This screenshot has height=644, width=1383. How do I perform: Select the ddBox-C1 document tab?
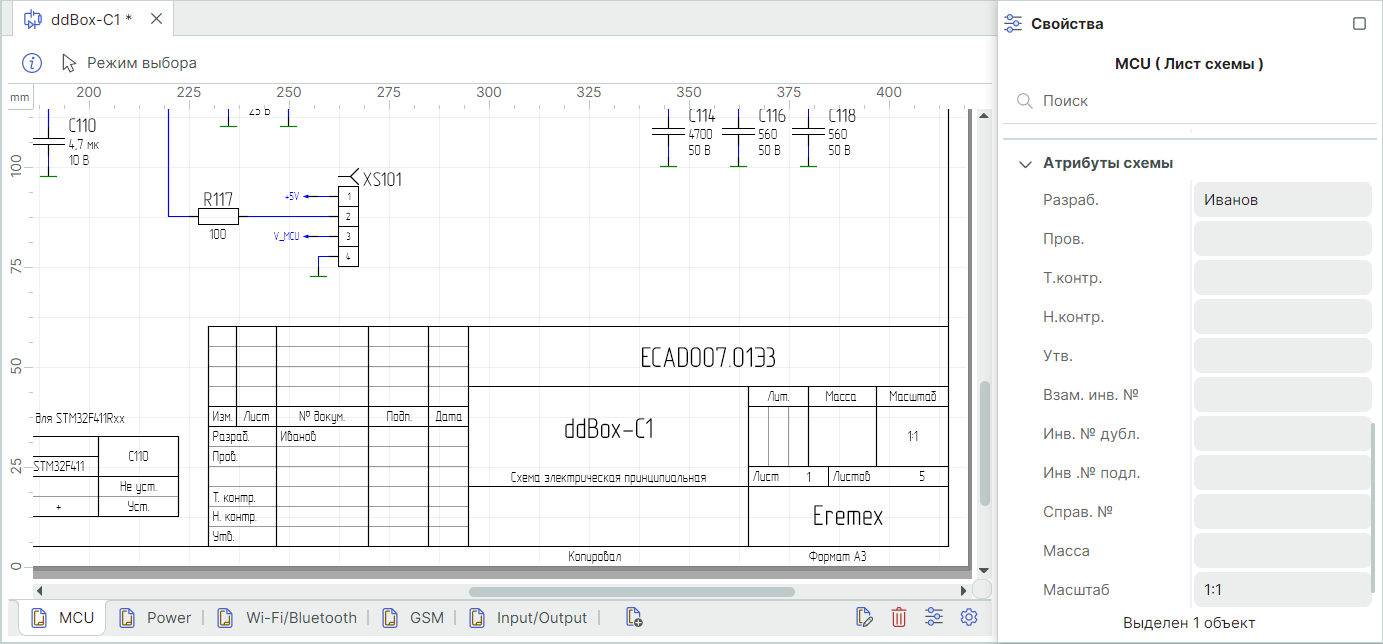click(92, 19)
